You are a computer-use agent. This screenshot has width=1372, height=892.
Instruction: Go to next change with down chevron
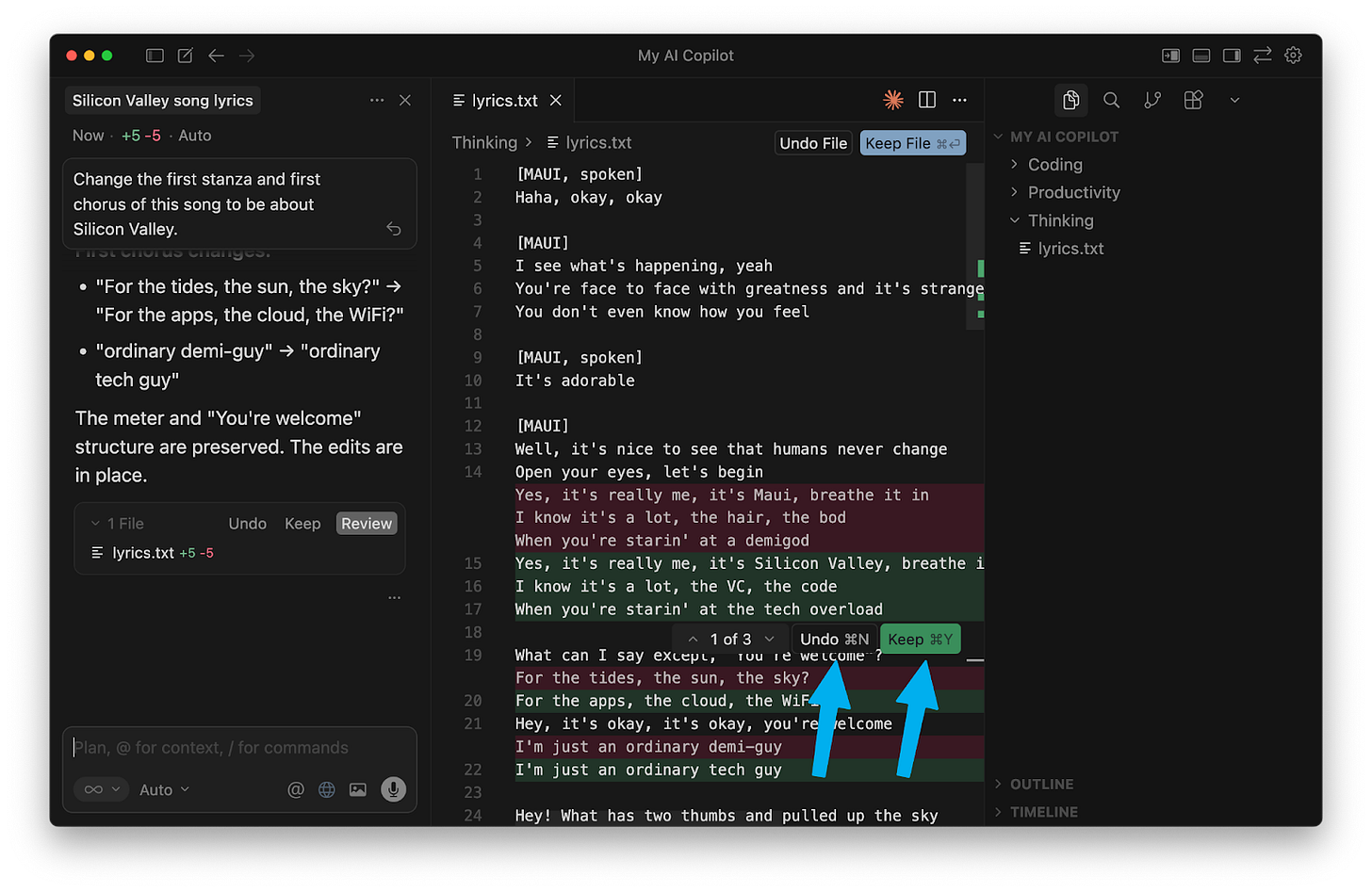coord(770,639)
